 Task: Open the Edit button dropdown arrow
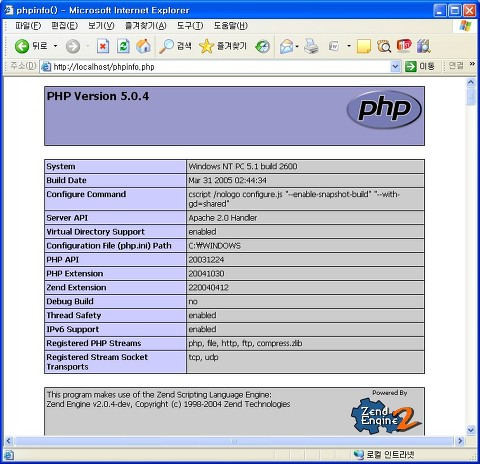tap(349, 46)
